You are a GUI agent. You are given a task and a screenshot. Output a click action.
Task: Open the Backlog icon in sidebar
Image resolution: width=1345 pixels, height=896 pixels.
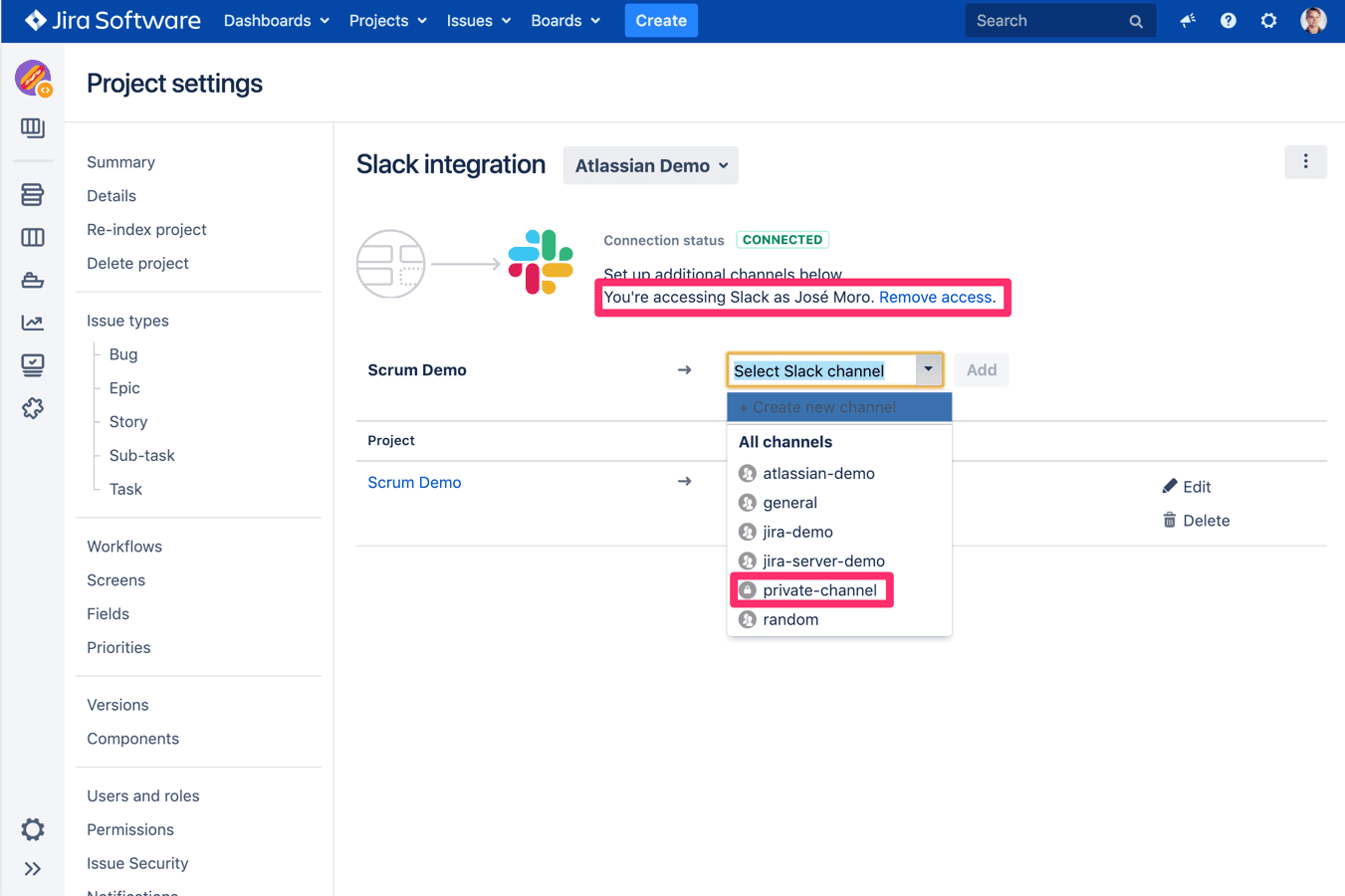pyautogui.click(x=33, y=194)
